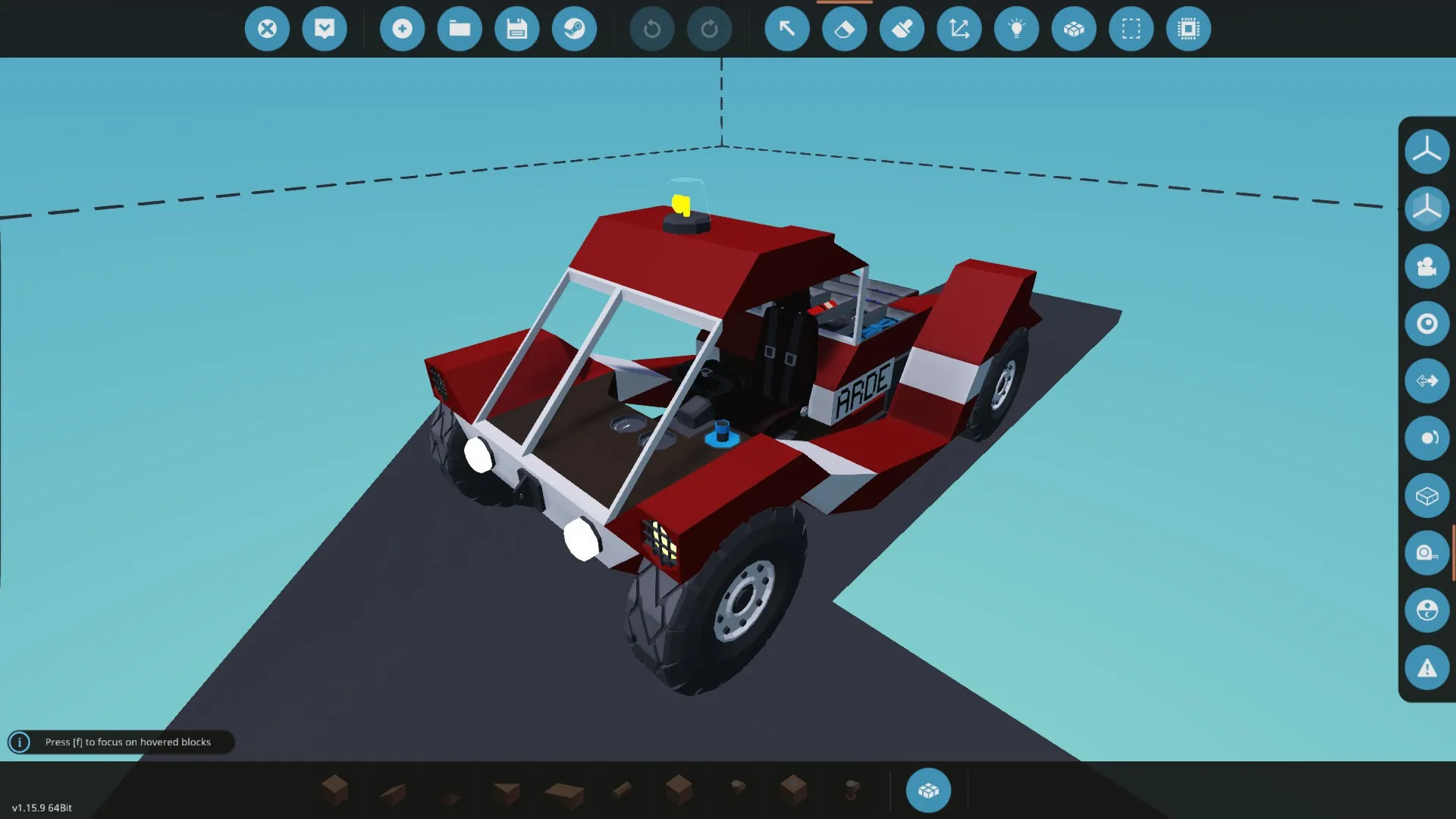
Task: Expand the dropdown chevron beside close button
Action: pyautogui.click(x=325, y=29)
